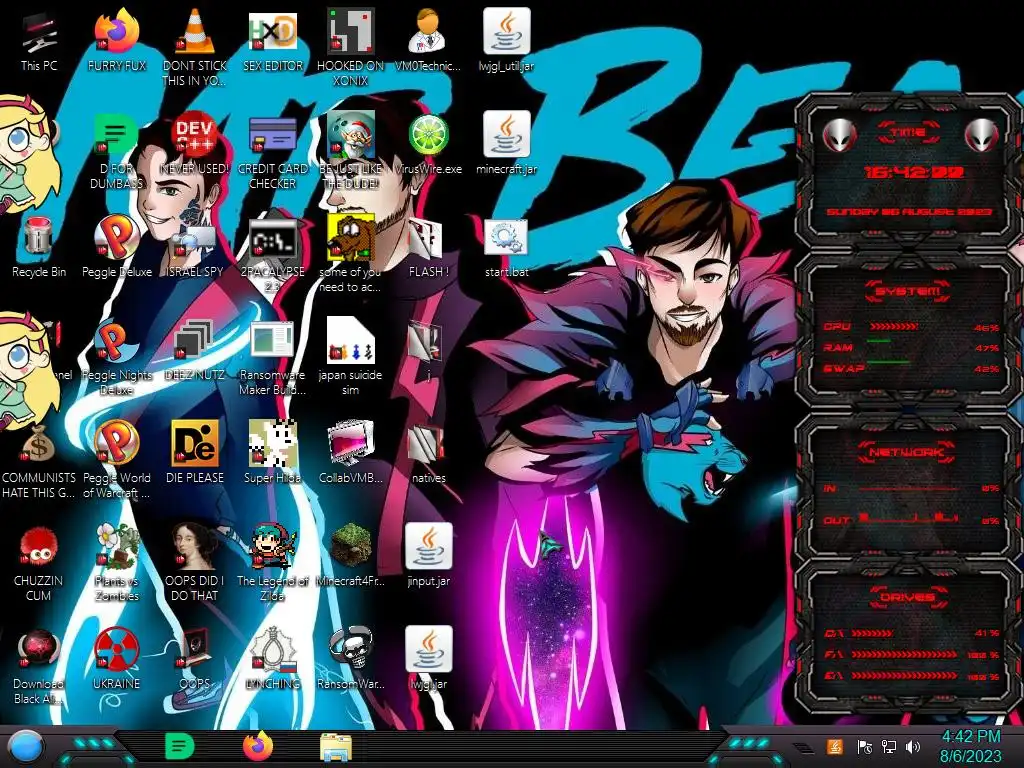Launch Firefox from the taskbar
Screen dimensions: 1024x768
pos(258,746)
